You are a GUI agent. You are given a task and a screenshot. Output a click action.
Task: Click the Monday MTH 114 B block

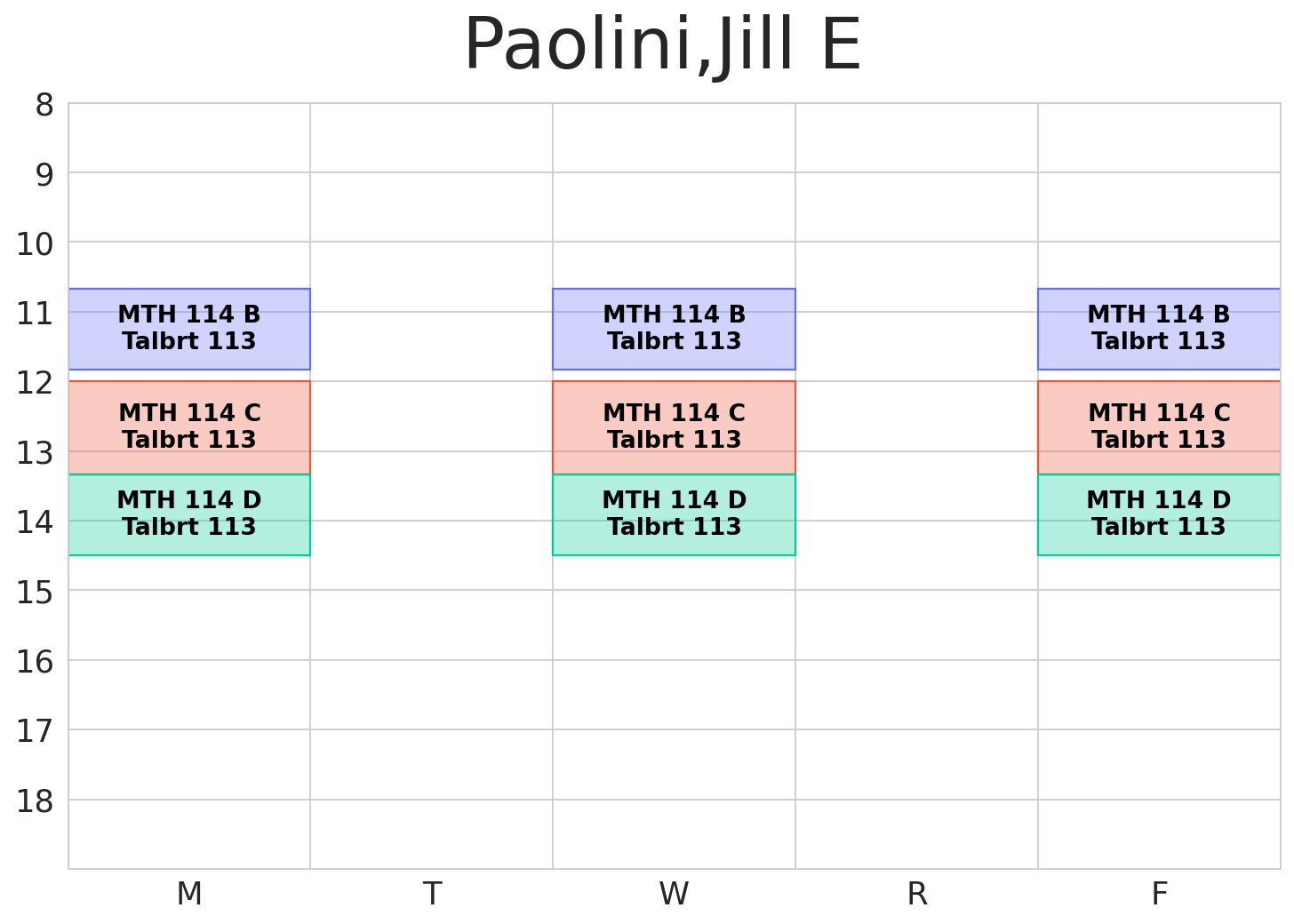[189, 329]
